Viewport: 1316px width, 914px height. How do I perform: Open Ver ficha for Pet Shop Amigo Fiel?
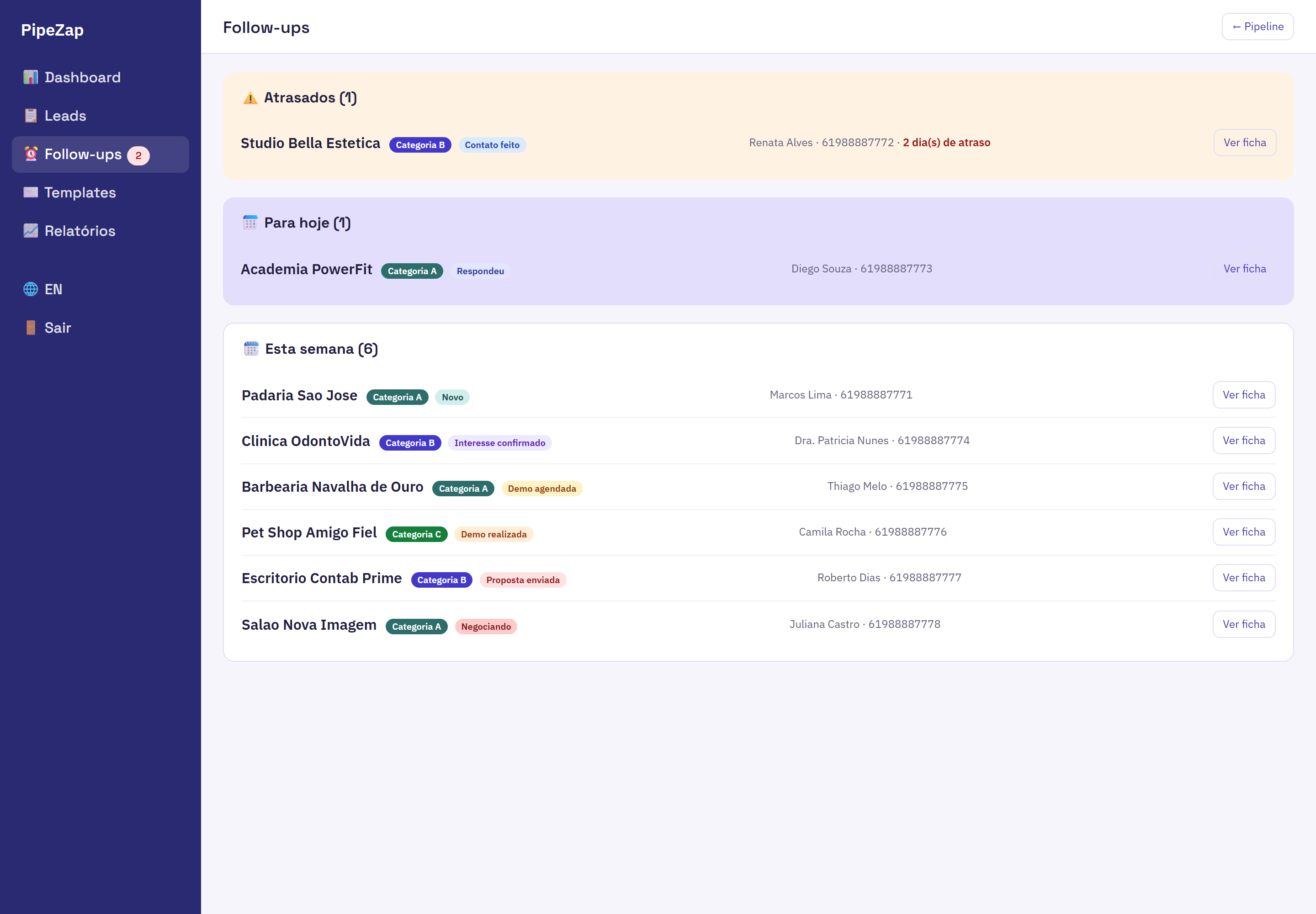[x=1244, y=532]
